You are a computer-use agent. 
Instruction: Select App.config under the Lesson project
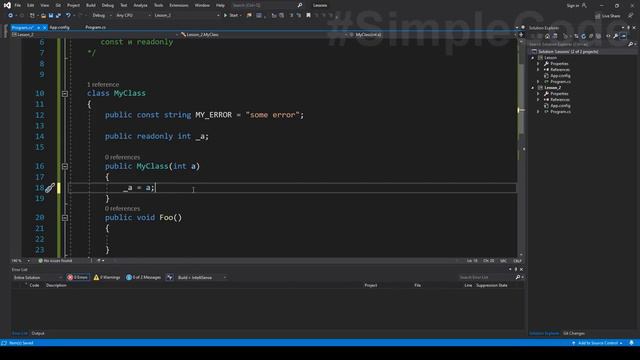[x=560, y=76]
